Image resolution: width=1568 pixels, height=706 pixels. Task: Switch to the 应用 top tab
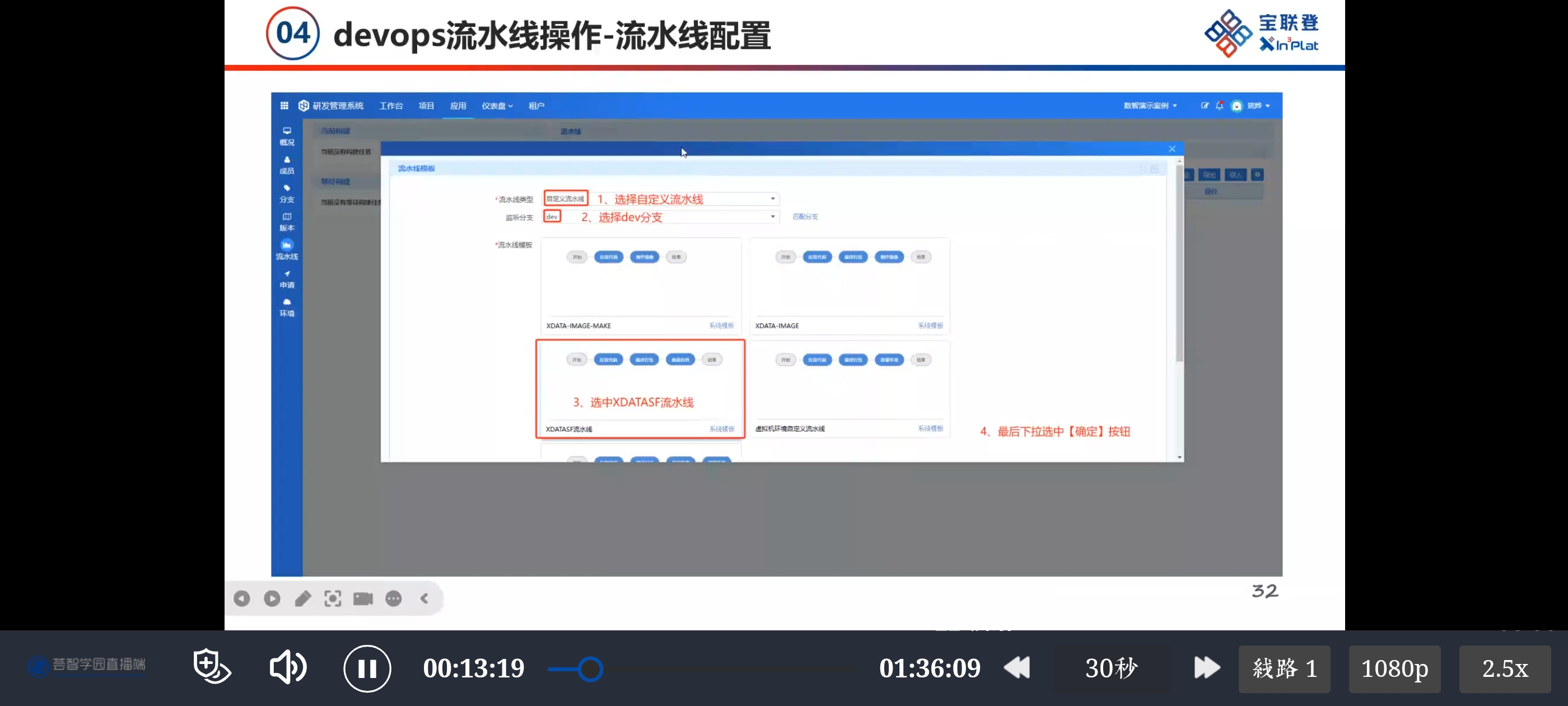(458, 106)
